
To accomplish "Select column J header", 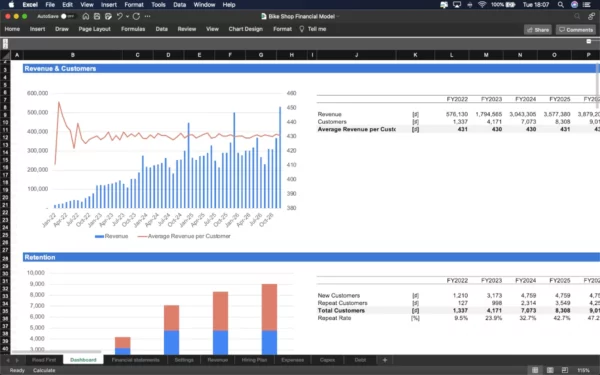I will [356, 55].
